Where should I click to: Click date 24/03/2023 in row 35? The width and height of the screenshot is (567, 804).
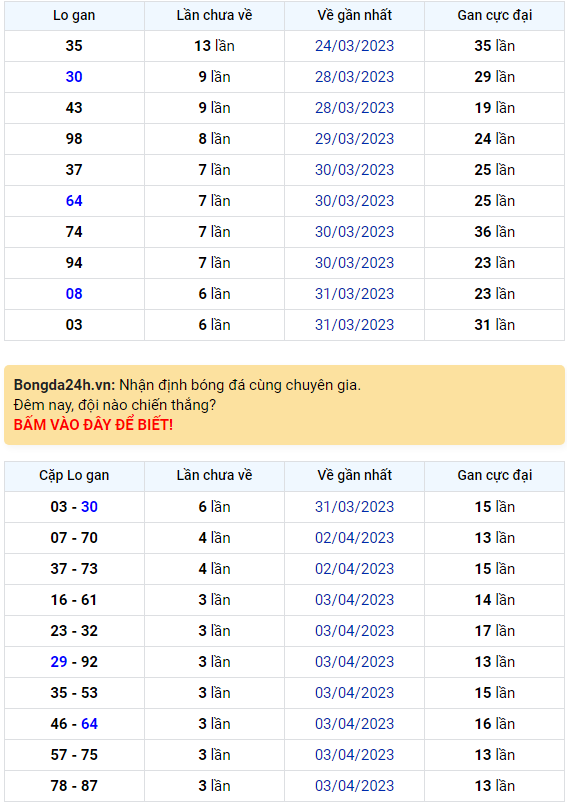[354, 46]
